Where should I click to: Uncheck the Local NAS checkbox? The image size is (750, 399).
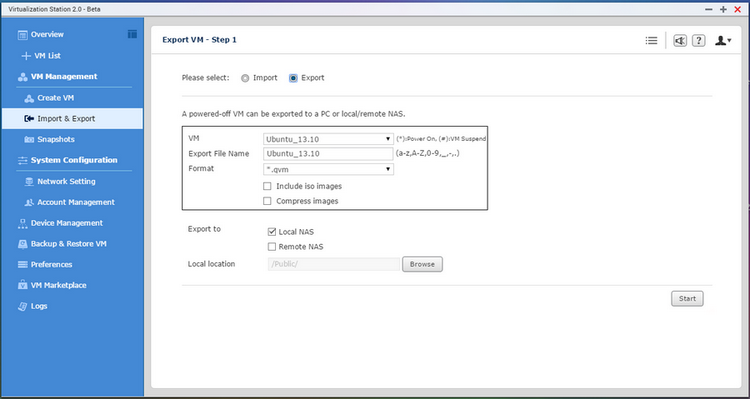(x=272, y=232)
